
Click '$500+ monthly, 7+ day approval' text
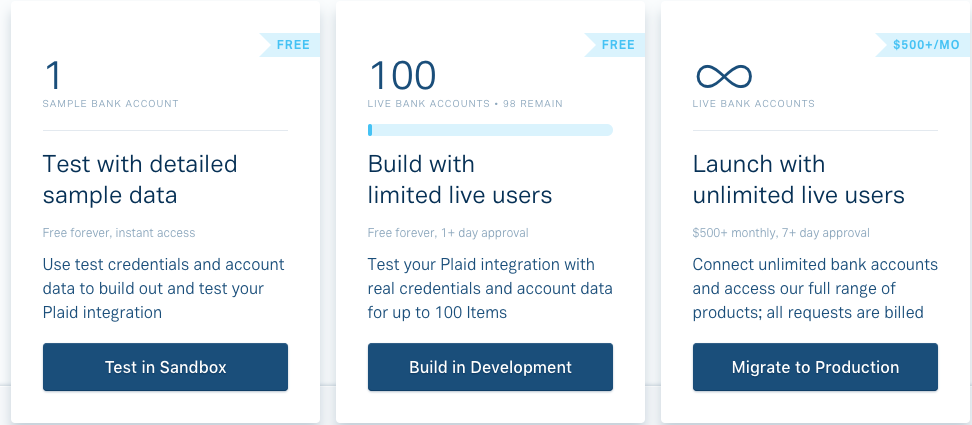pos(781,233)
